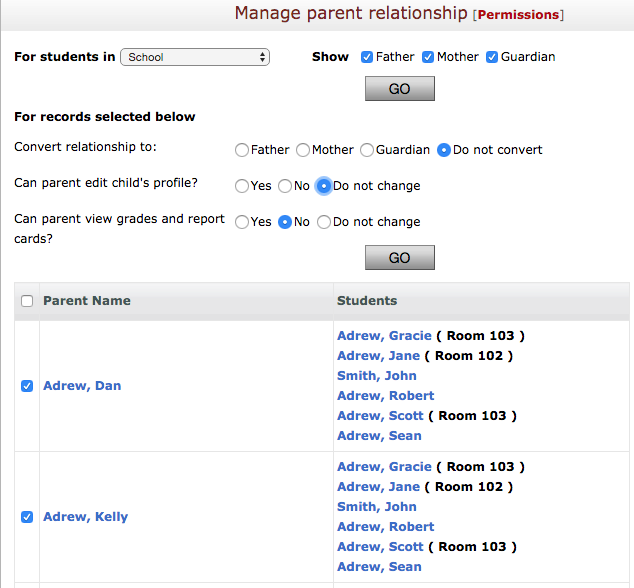Open the Adrew, Dan parent profile link
Viewport: 634px width, 588px height.
[x=82, y=386]
